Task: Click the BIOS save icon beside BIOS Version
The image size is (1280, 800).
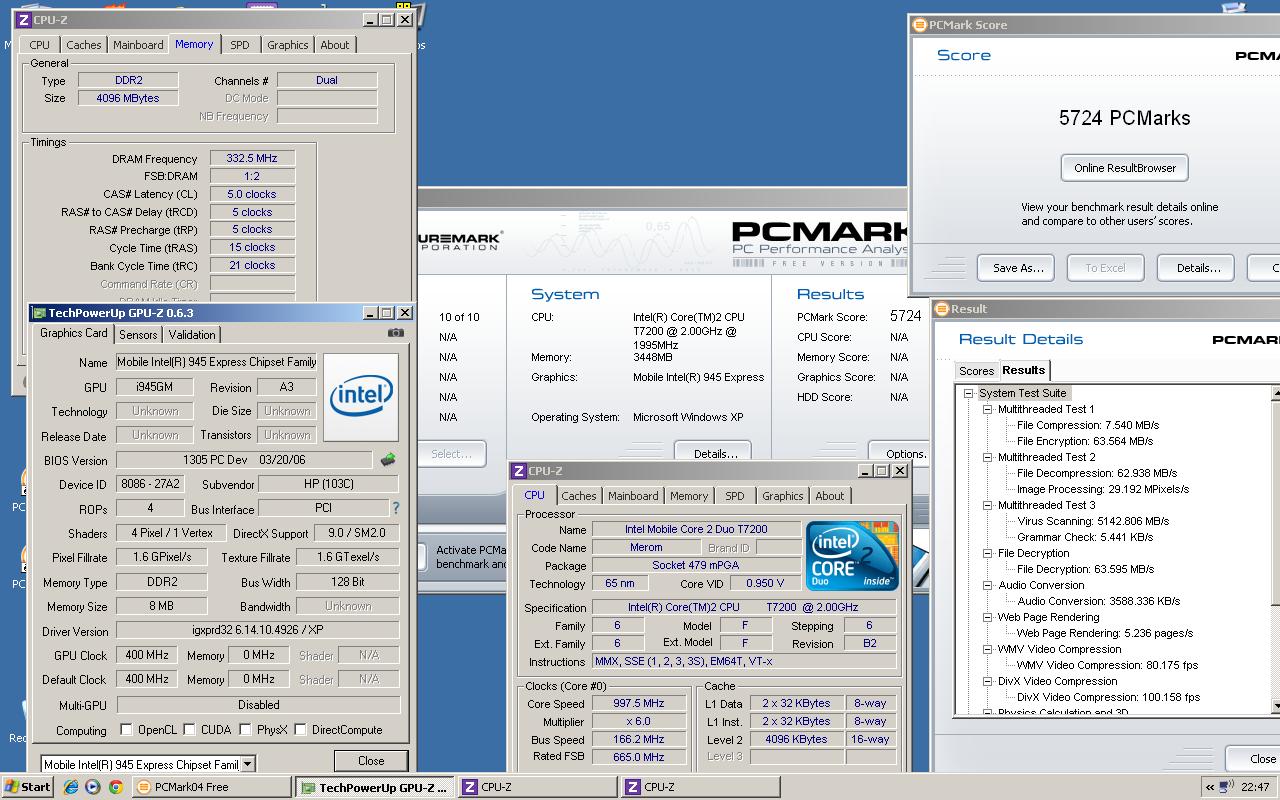Action: point(388,460)
